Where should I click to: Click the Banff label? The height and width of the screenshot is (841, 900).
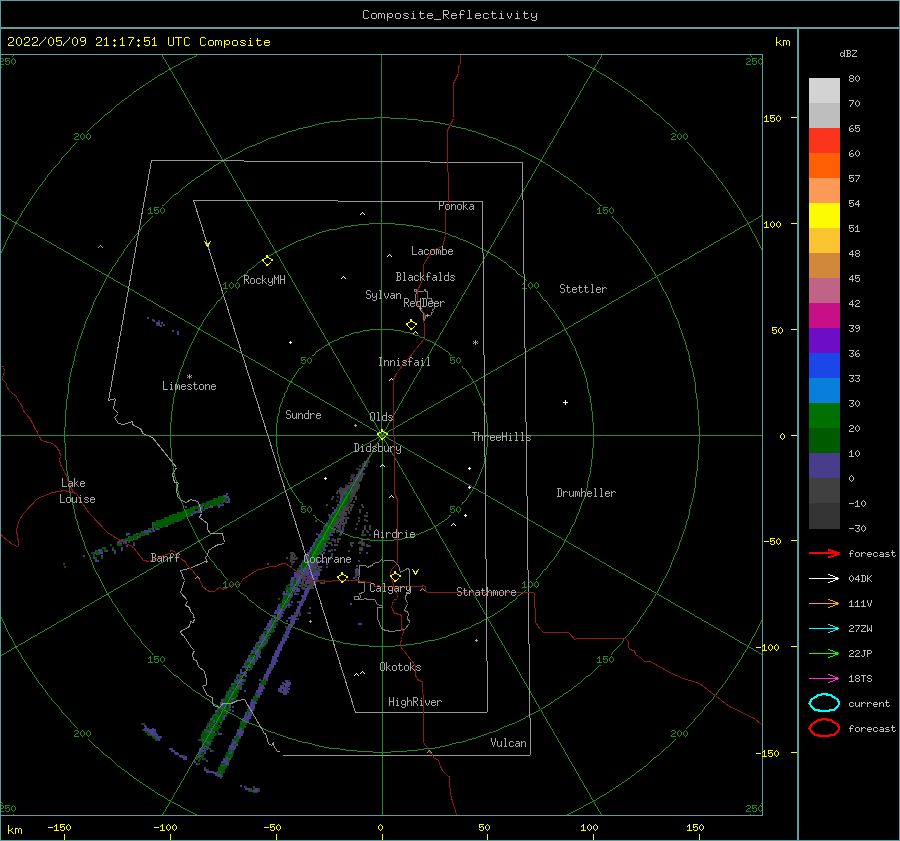165,557
